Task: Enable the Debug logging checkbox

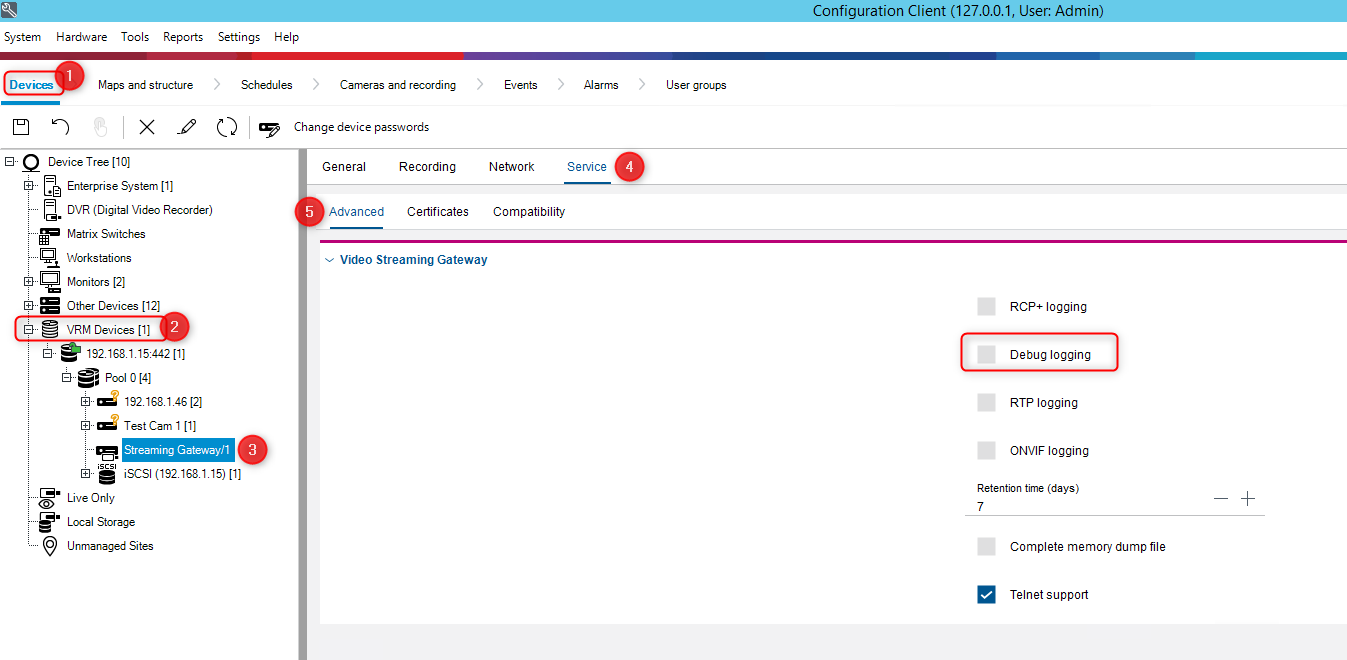Action: coord(987,355)
